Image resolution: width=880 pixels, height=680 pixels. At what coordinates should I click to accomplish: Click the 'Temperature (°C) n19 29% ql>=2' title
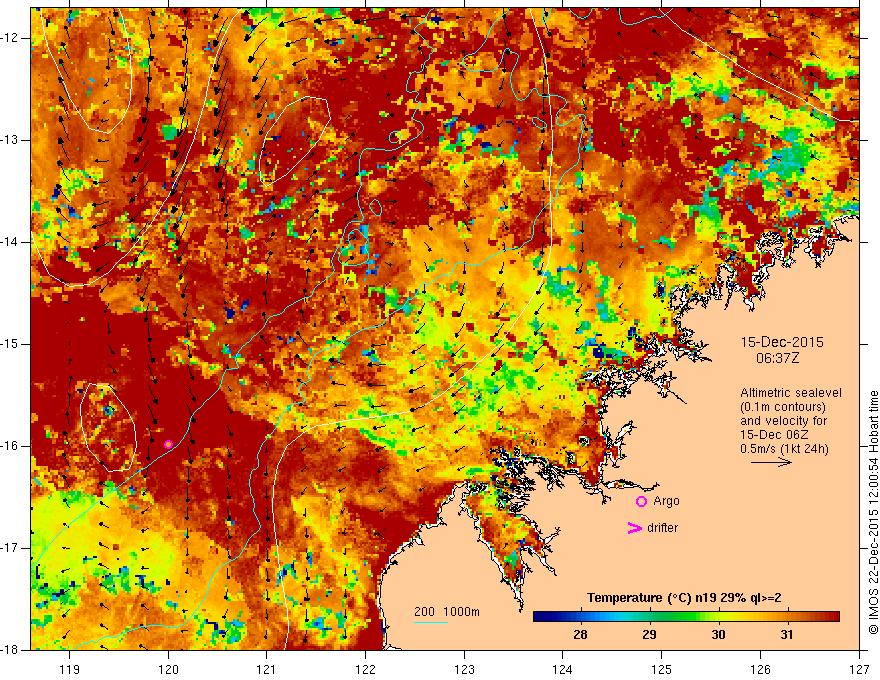click(x=684, y=598)
